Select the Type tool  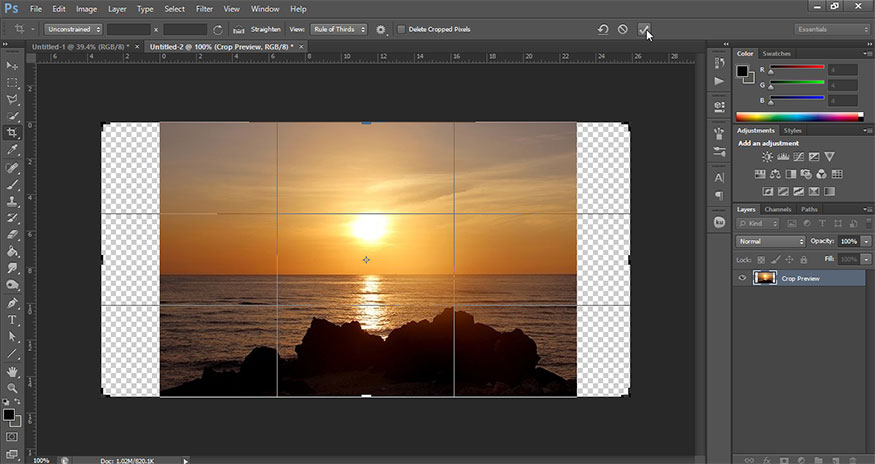[13, 320]
